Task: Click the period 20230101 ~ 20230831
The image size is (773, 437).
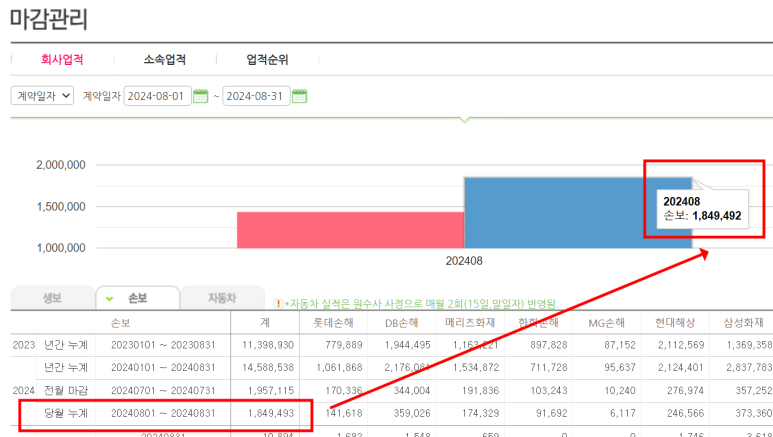Action: [x=163, y=345]
